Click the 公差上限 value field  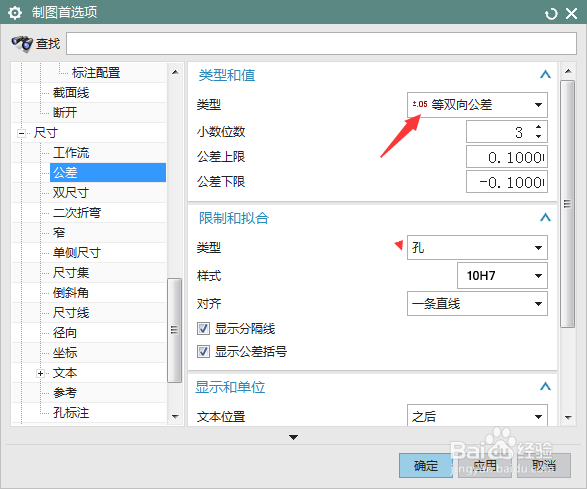click(507, 157)
